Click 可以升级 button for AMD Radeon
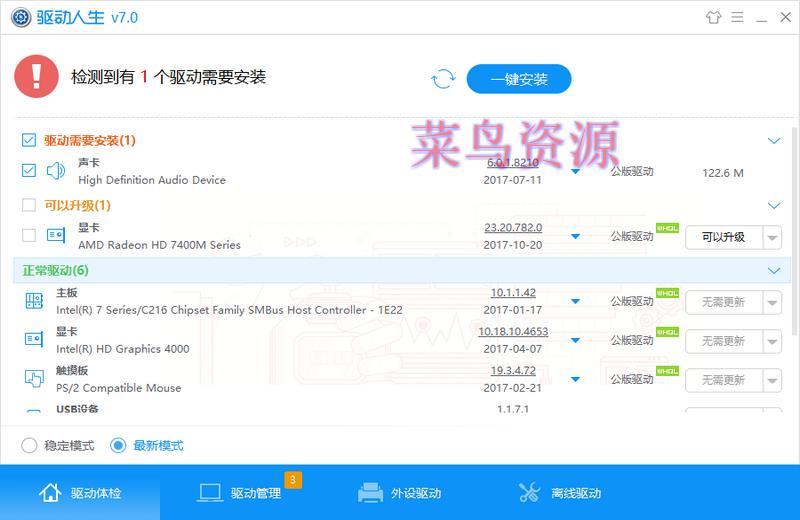This screenshot has height=520, width=800. click(724, 237)
